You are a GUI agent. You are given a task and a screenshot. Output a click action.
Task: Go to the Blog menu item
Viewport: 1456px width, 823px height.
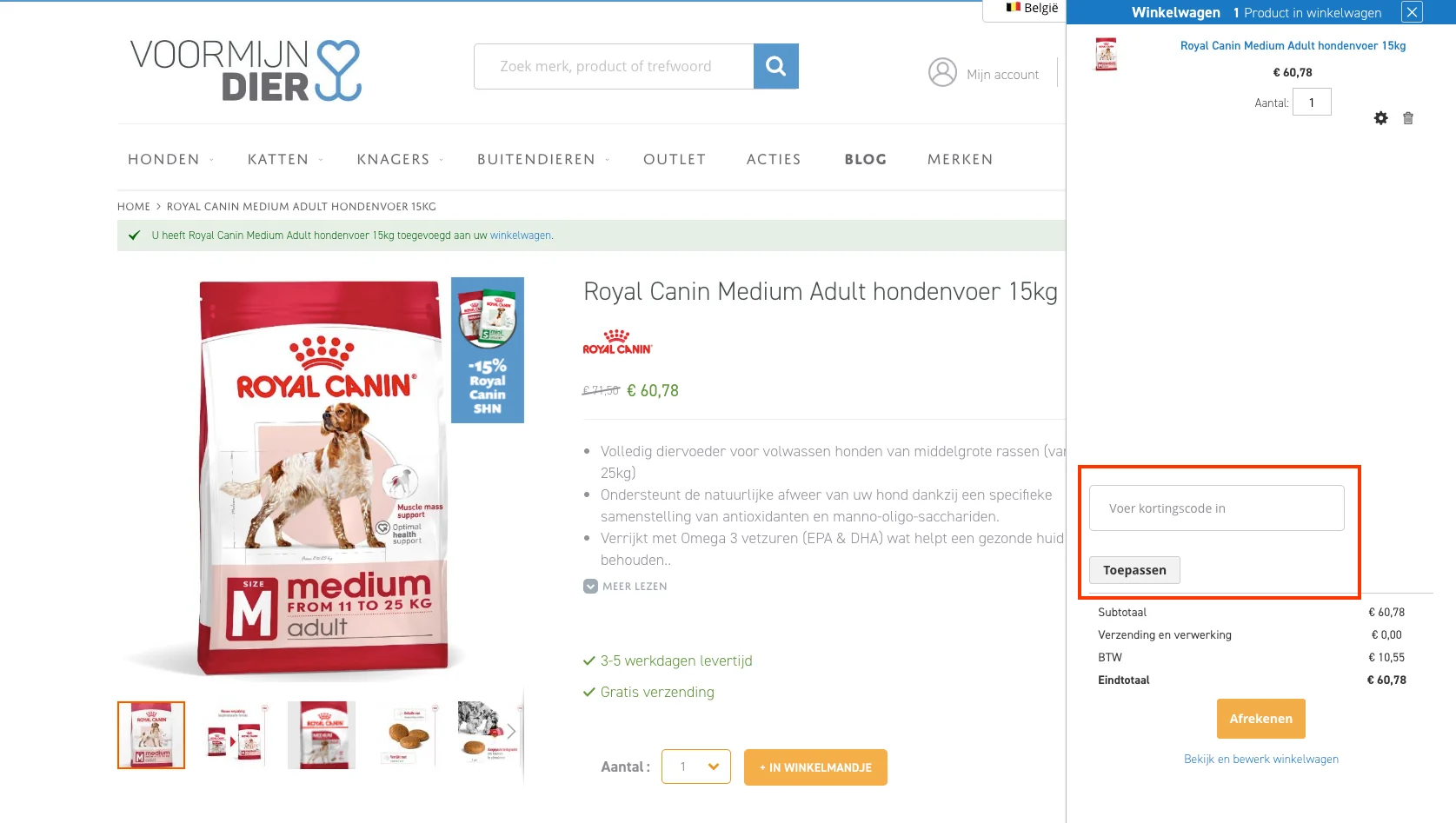point(865,159)
